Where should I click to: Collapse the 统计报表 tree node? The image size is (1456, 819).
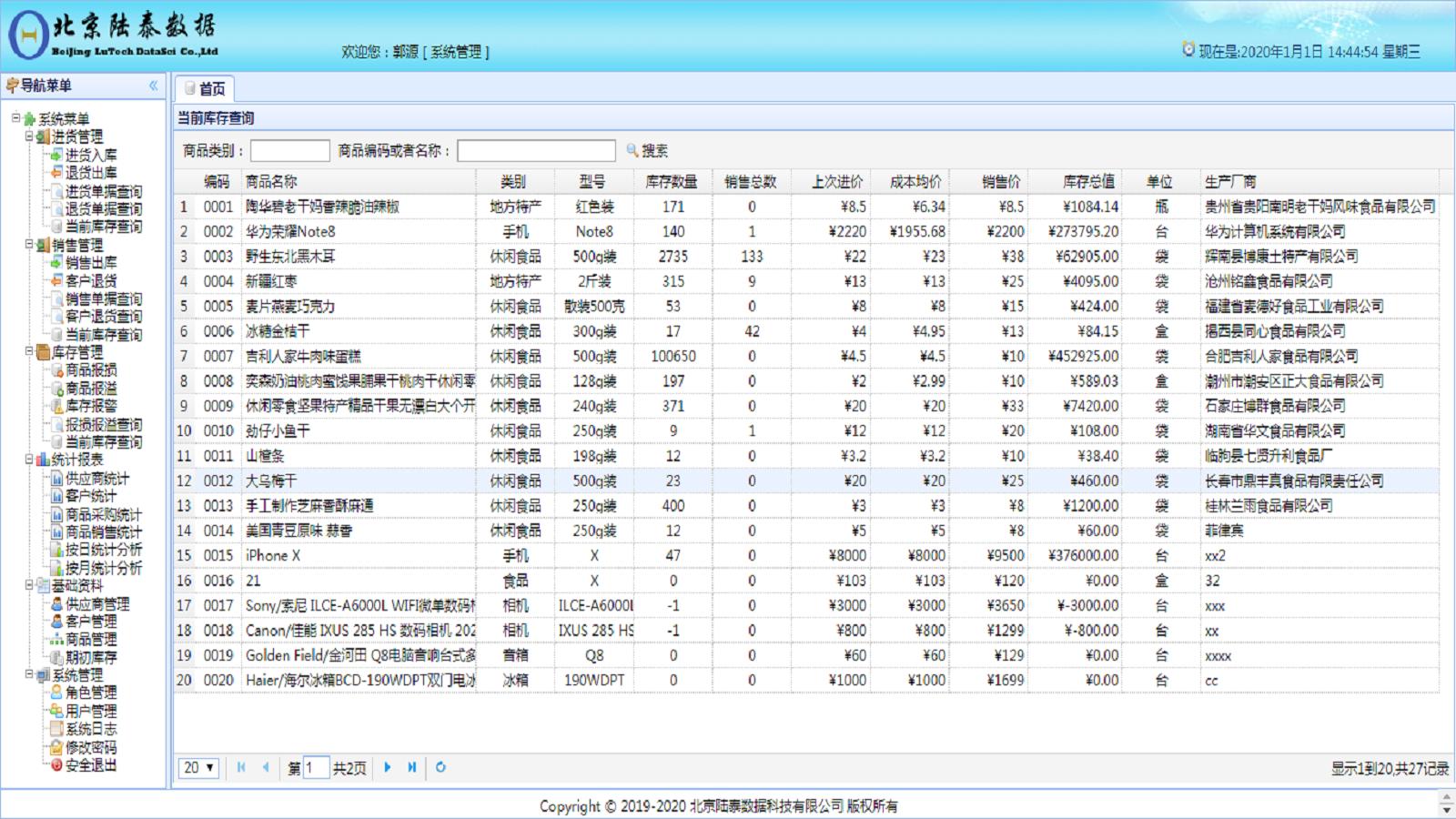[29, 460]
